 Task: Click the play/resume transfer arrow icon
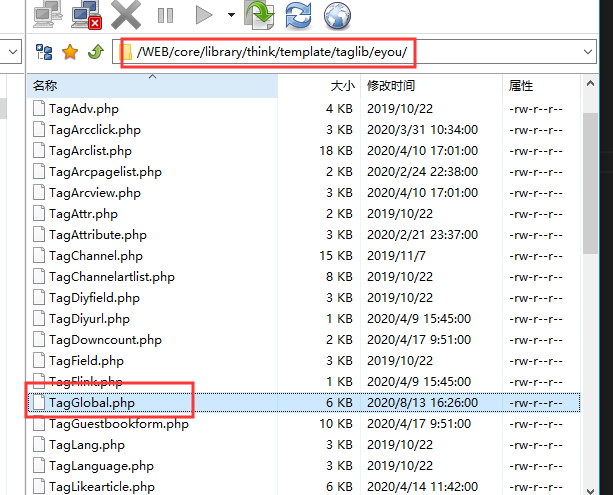coord(204,15)
